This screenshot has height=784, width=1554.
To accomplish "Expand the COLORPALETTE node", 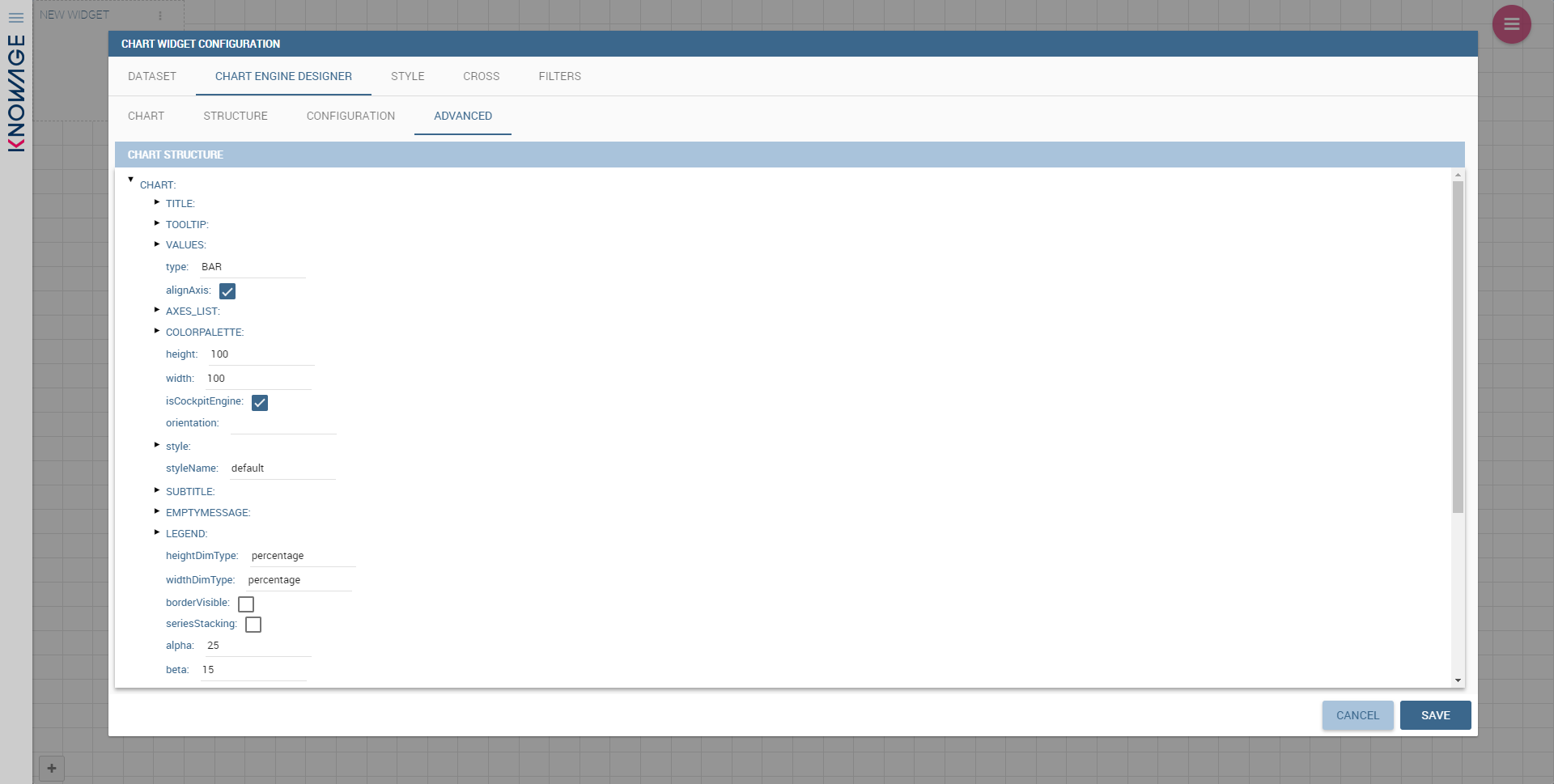I will [157, 331].
